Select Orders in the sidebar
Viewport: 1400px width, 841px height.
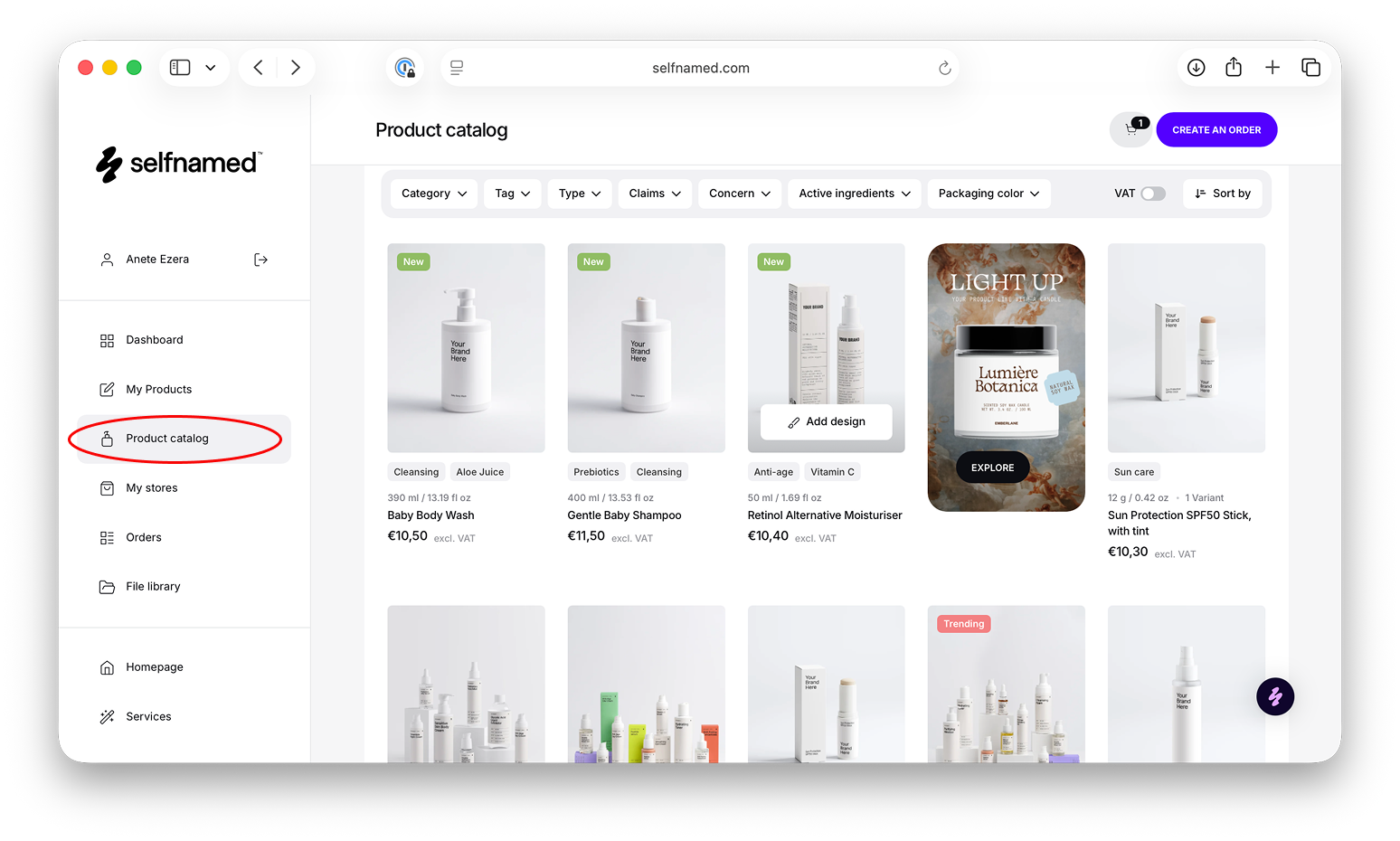click(x=143, y=538)
